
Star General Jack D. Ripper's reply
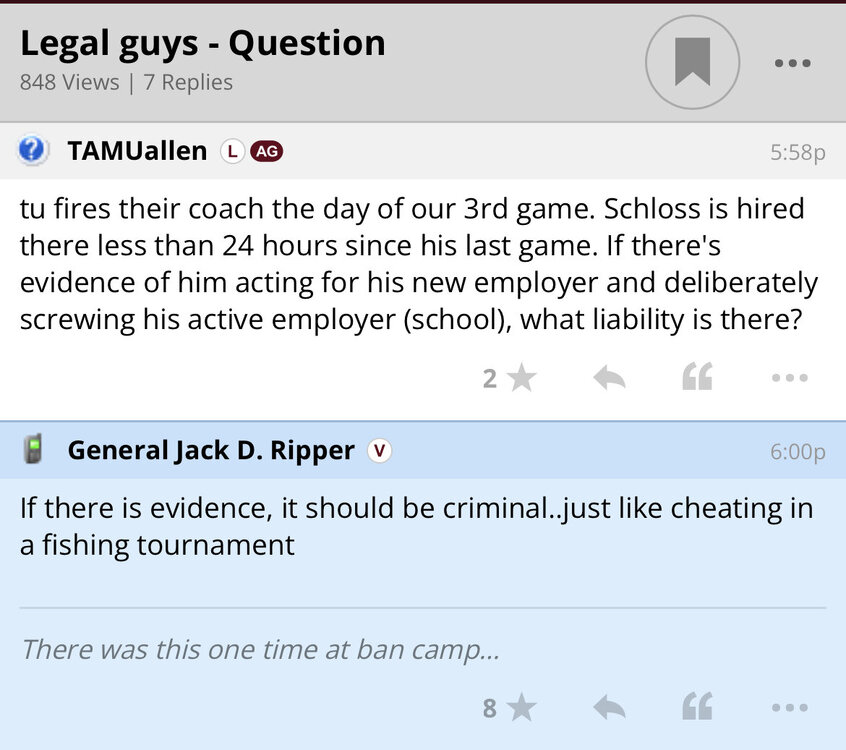click(x=521, y=708)
